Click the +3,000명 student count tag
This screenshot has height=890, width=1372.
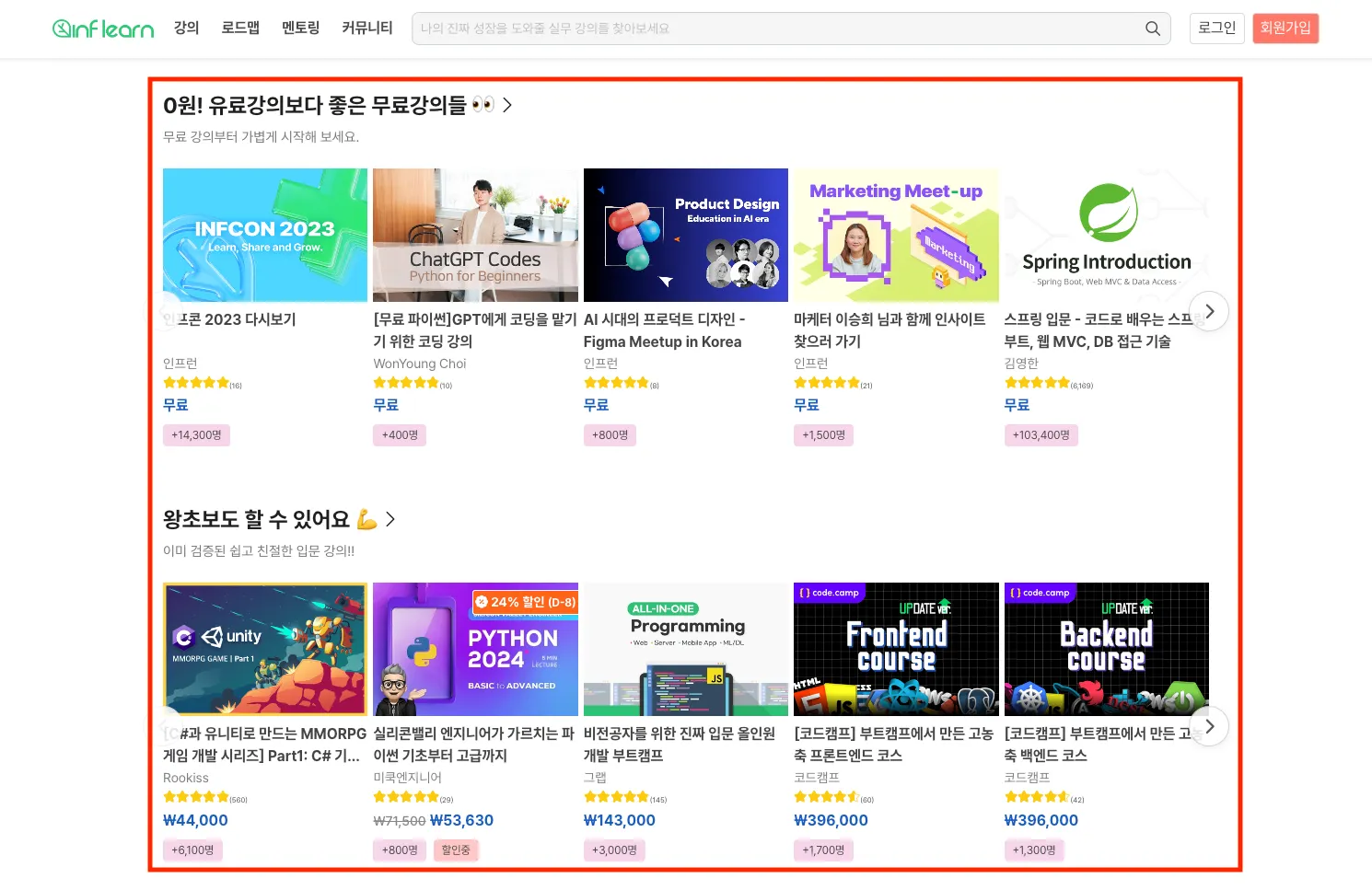click(614, 850)
